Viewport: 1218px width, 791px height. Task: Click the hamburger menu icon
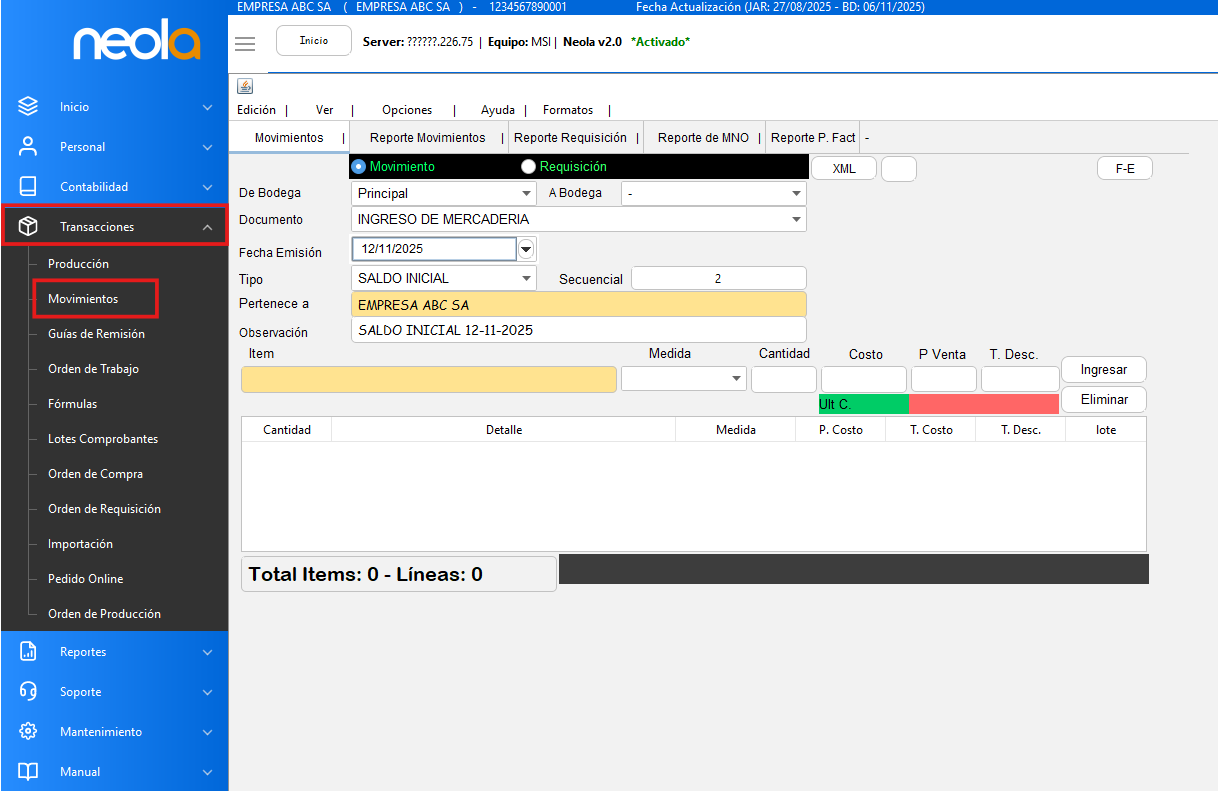(x=245, y=43)
